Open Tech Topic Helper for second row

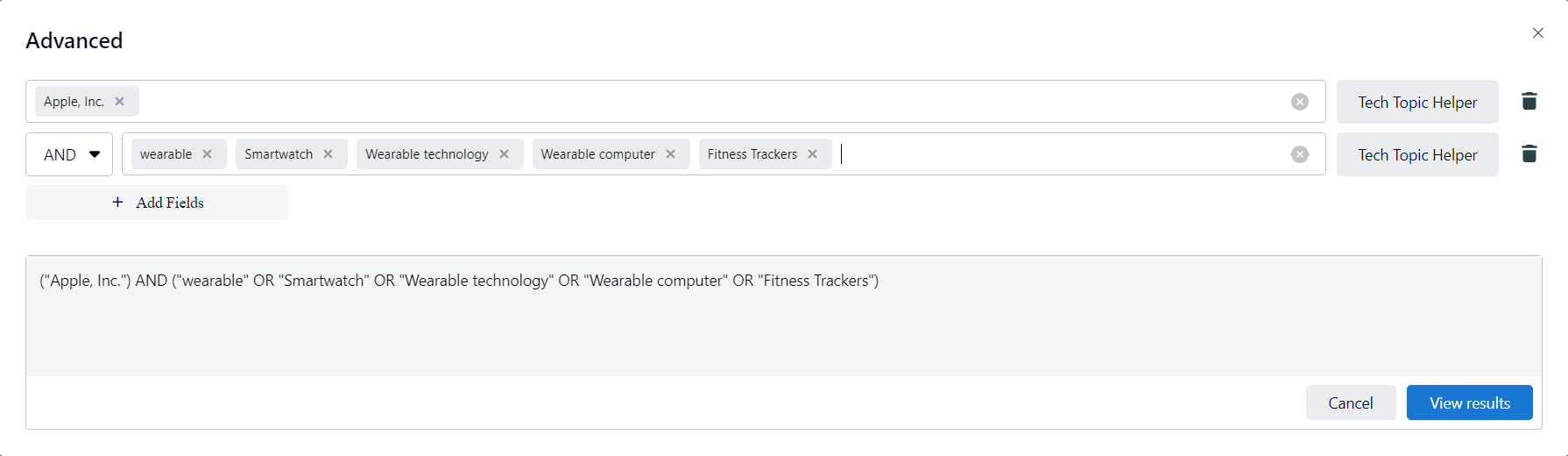pyautogui.click(x=1417, y=154)
